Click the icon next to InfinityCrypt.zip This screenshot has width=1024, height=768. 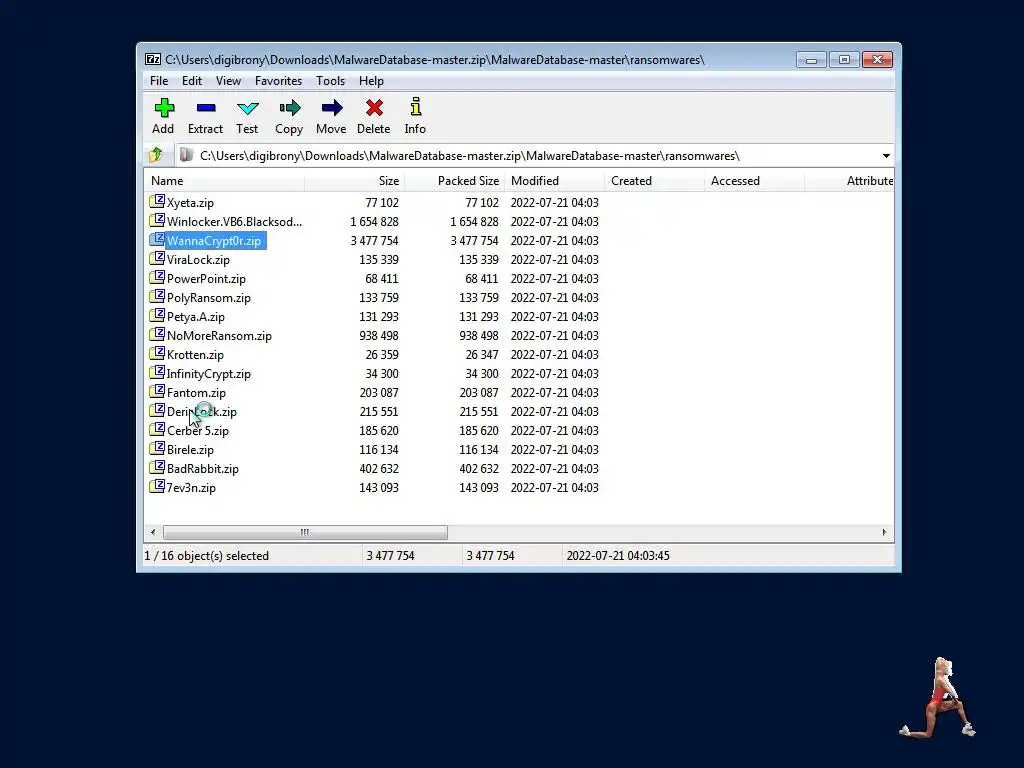[157, 372]
